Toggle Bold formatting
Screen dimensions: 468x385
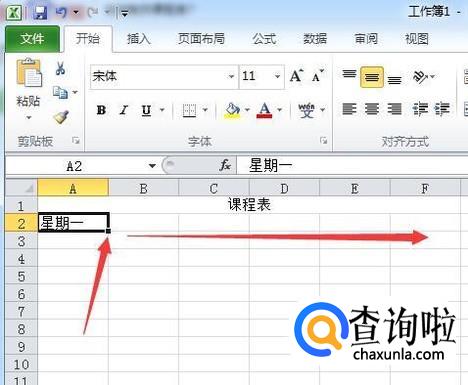(x=101, y=110)
